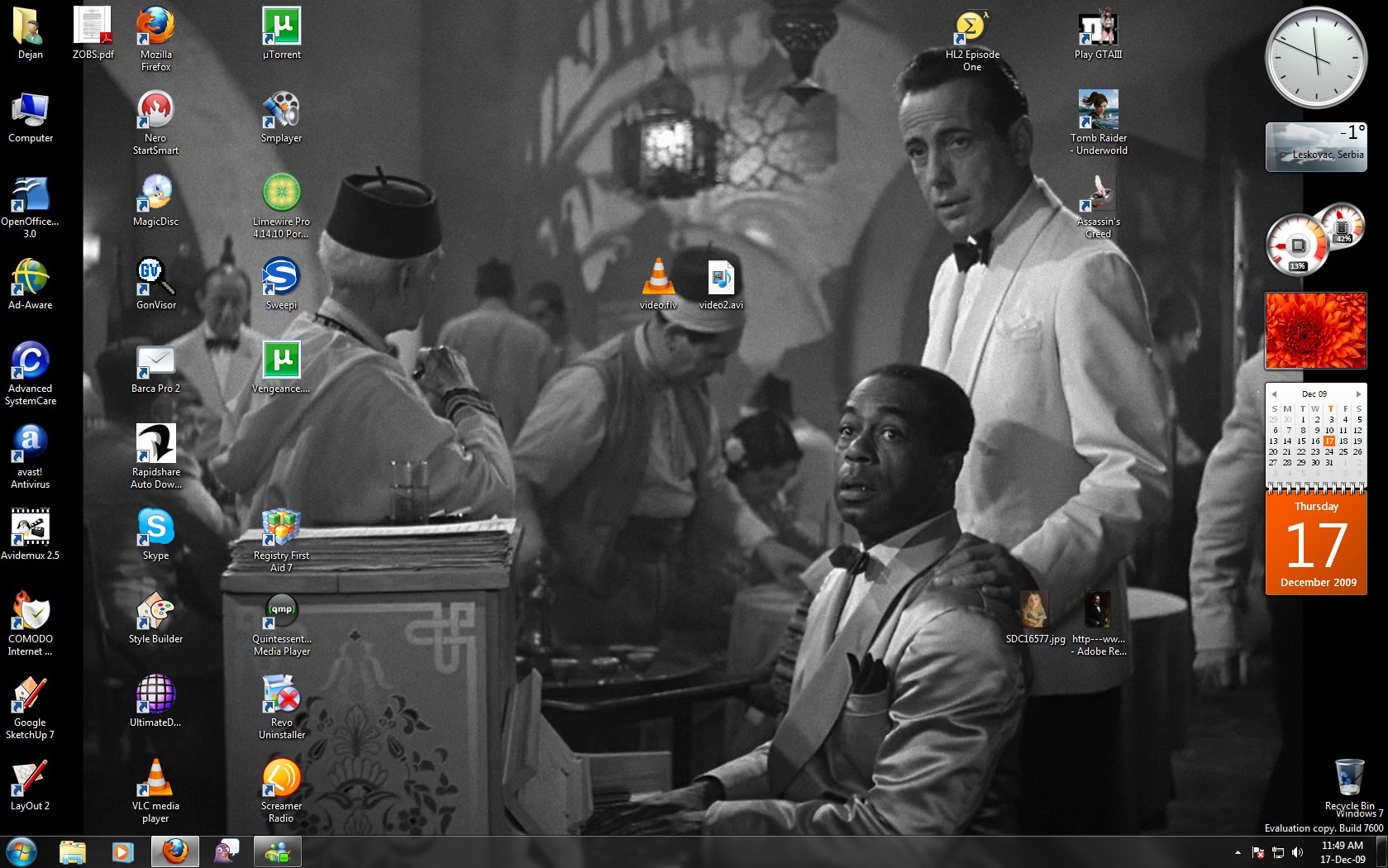The width and height of the screenshot is (1388, 868).
Task: Open network status tray icon
Action: tap(1277, 852)
